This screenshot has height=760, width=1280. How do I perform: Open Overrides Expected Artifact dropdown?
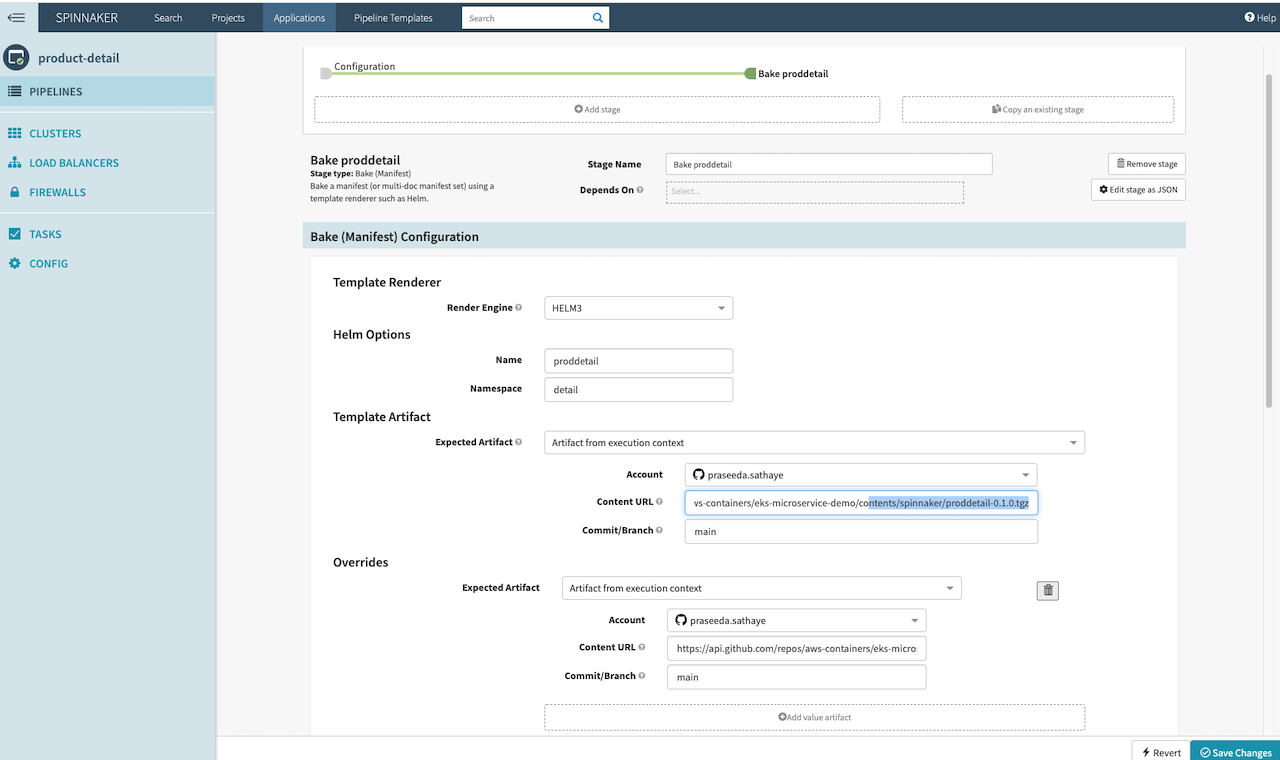(x=761, y=588)
